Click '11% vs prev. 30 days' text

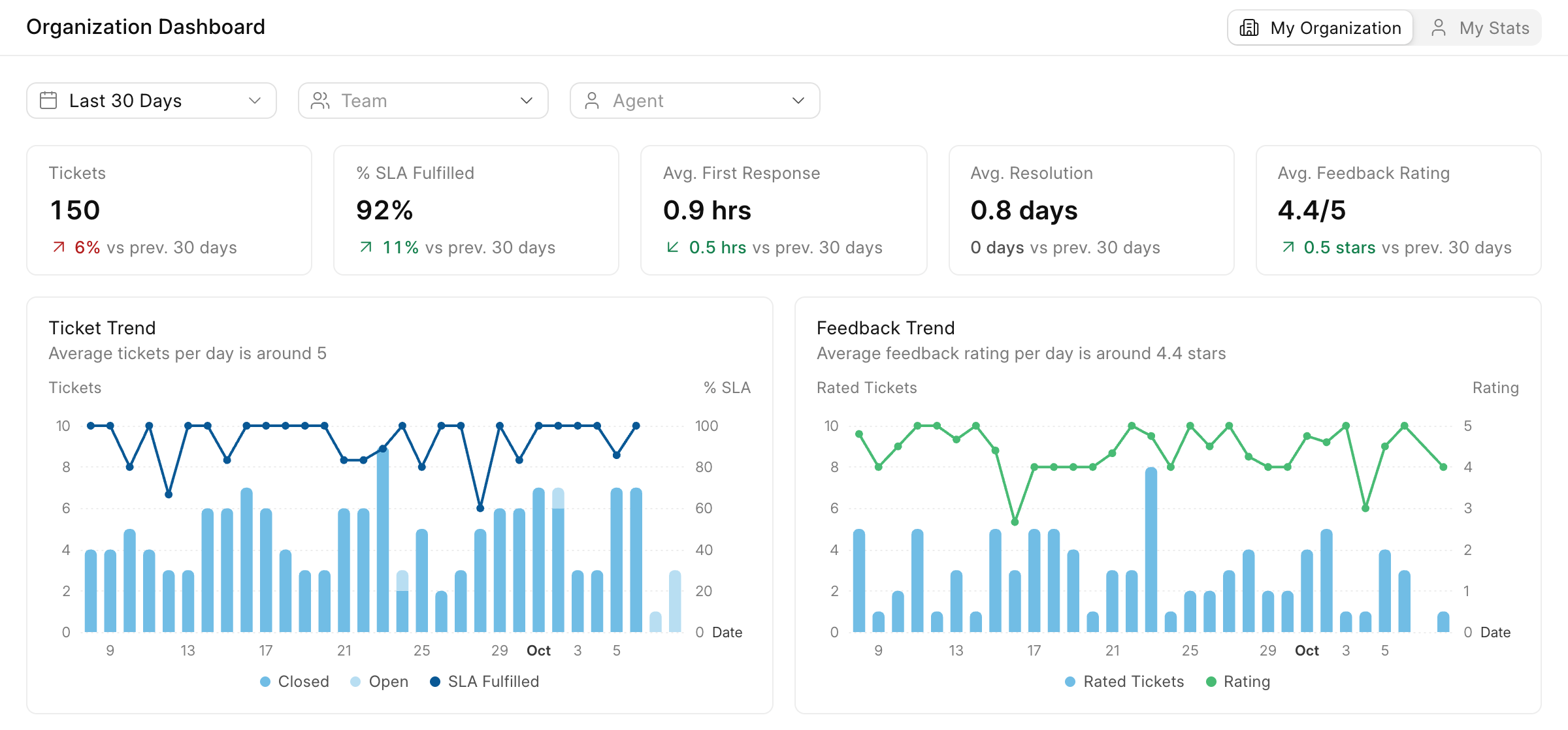pyautogui.click(x=468, y=247)
